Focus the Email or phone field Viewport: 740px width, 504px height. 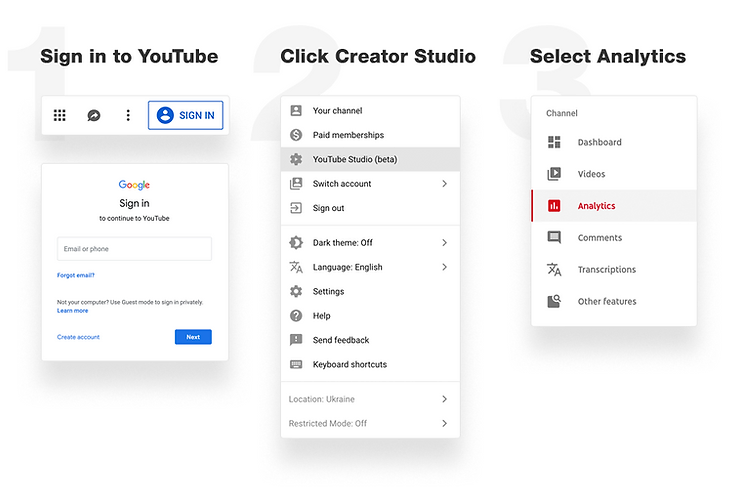tap(134, 249)
